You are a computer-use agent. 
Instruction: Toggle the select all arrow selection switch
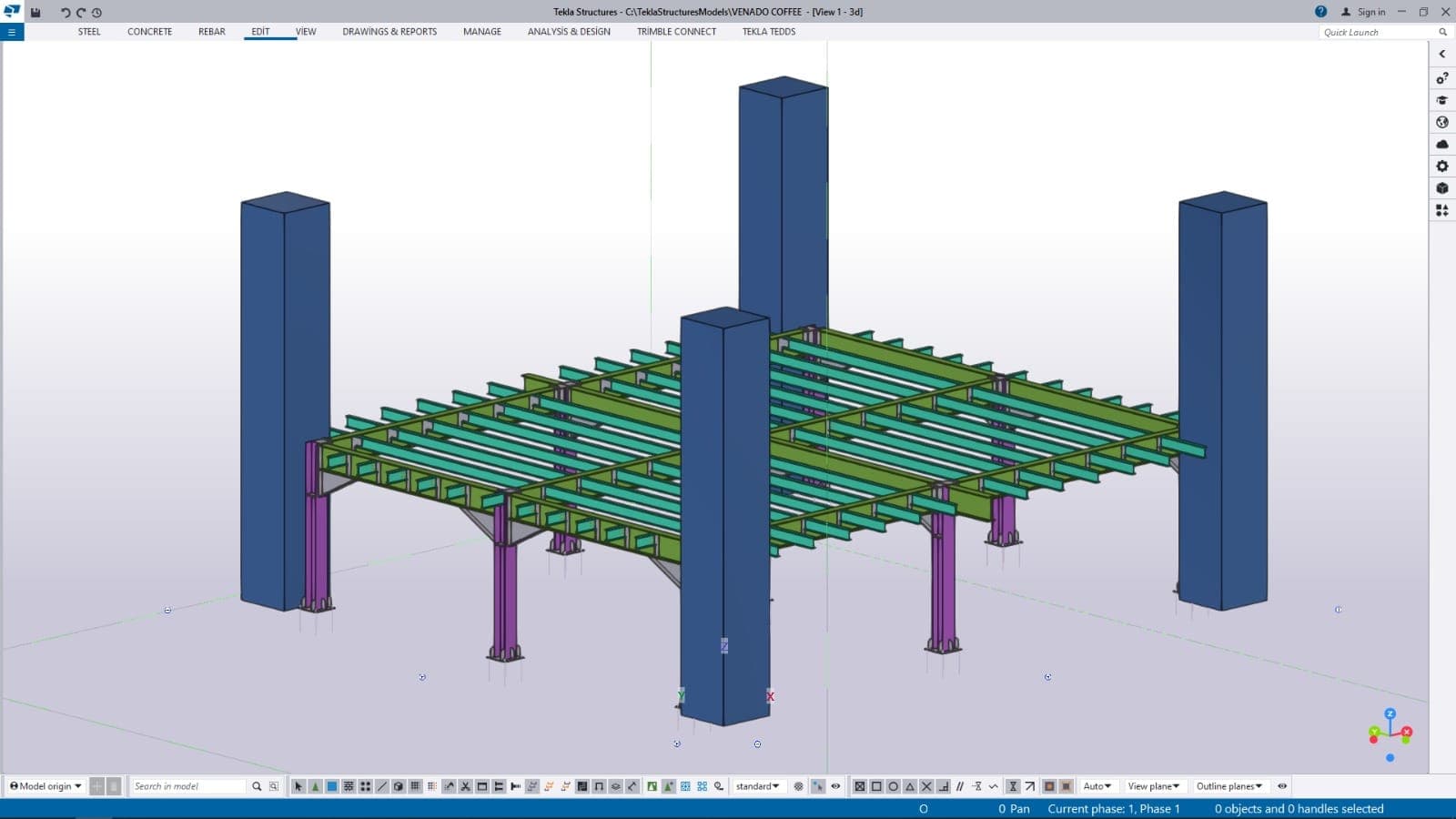tap(298, 786)
